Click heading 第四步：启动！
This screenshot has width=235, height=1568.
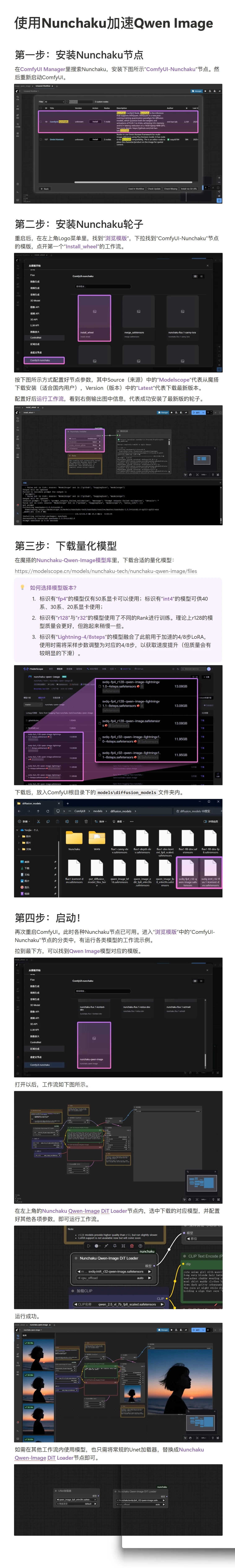pyautogui.click(x=48, y=918)
